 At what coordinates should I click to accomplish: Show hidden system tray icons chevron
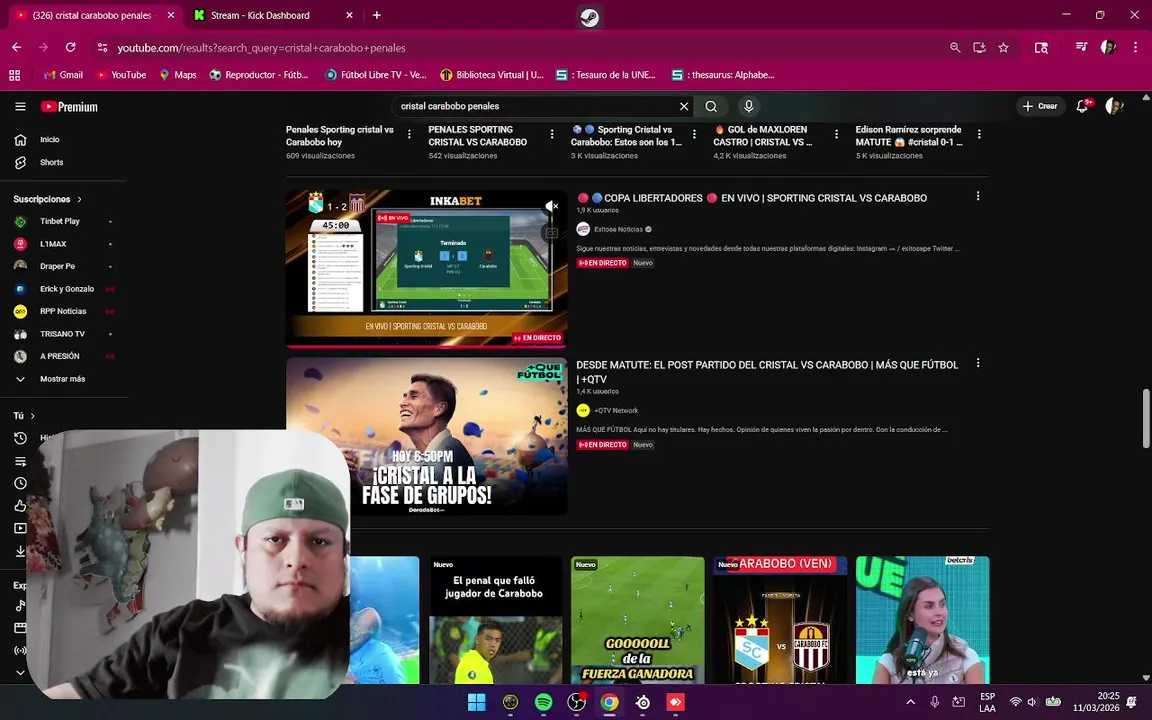coord(910,702)
